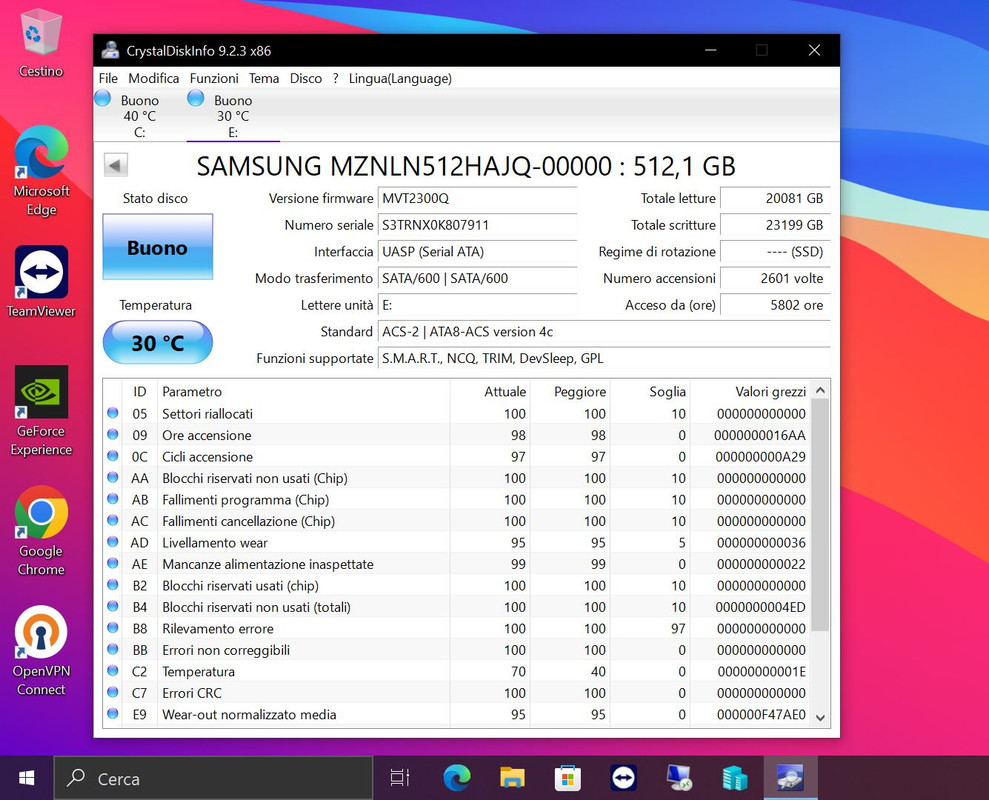Select the E: disk tab
Image resolution: width=989 pixels, height=800 pixels.
pyautogui.click(x=233, y=115)
